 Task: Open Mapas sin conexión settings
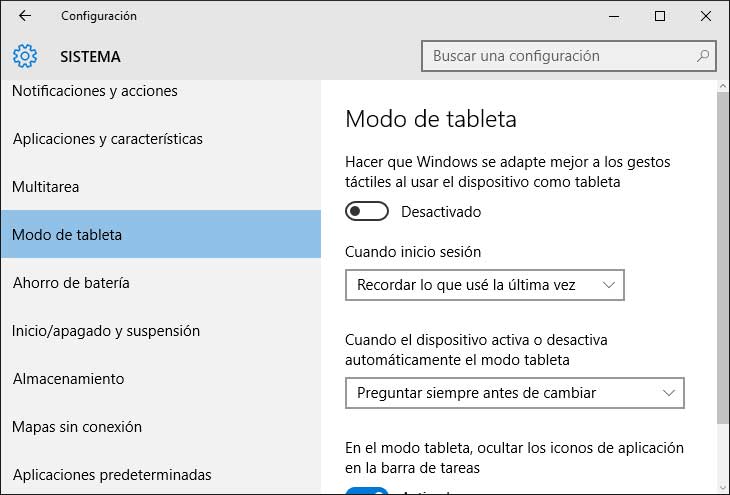(x=77, y=427)
